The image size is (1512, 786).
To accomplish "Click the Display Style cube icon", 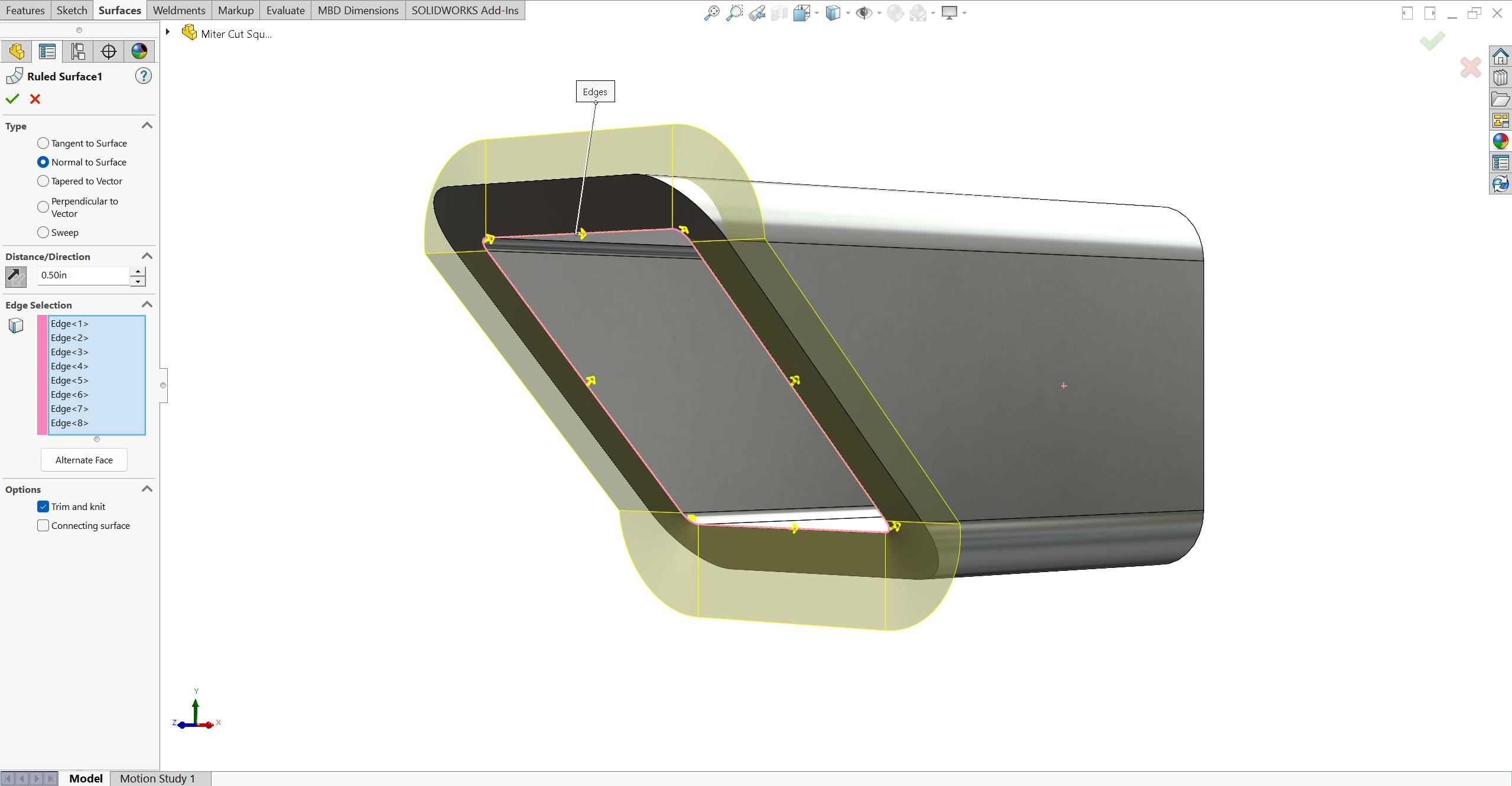I will click(834, 12).
